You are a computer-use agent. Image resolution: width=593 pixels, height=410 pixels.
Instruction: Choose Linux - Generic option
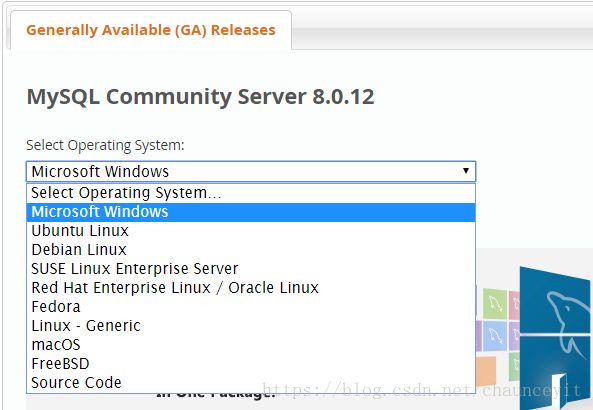(251, 326)
